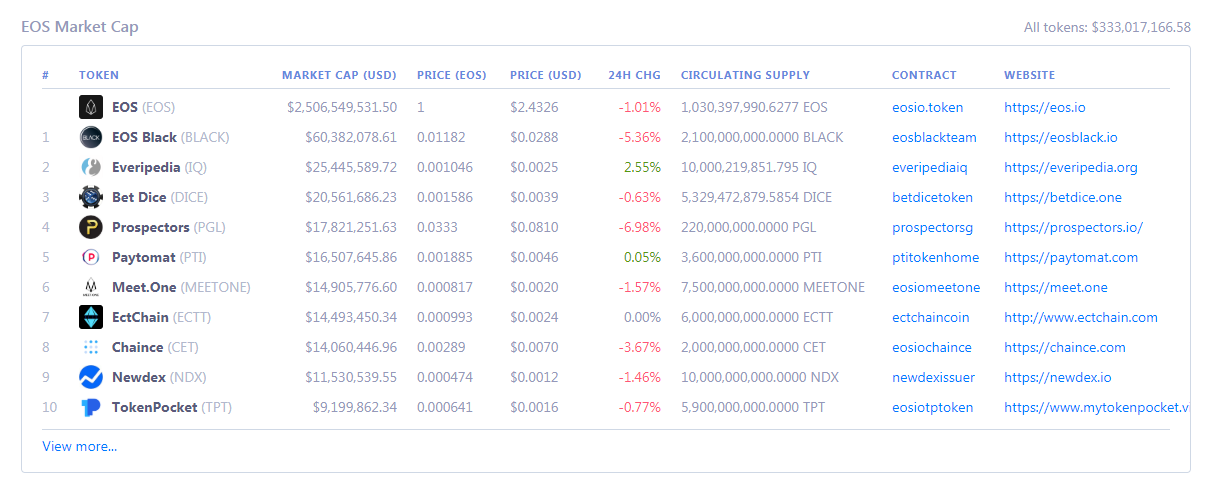This screenshot has height=483, width=1209.
Task: Click the $60,382,078.61 market cap value
Action: pos(351,137)
